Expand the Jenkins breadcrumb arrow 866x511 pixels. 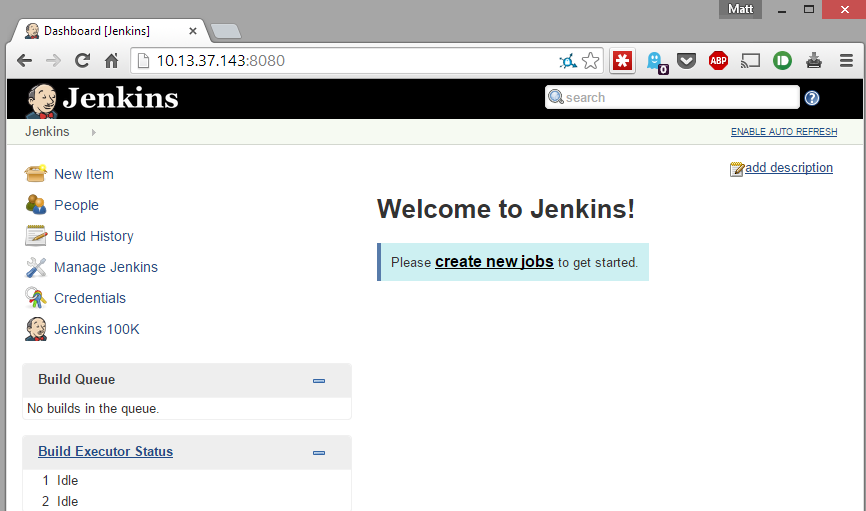click(93, 132)
